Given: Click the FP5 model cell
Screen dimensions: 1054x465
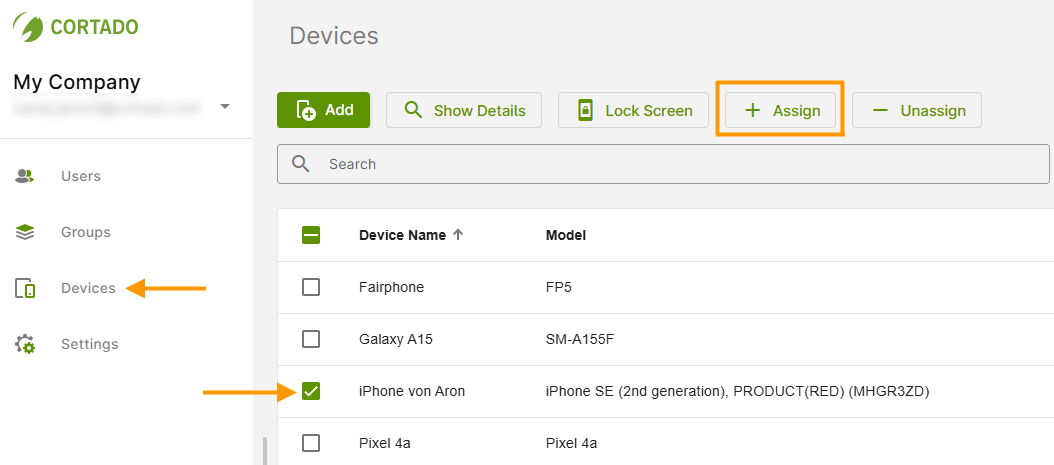Looking at the screenshot, I should coord(559,288).
